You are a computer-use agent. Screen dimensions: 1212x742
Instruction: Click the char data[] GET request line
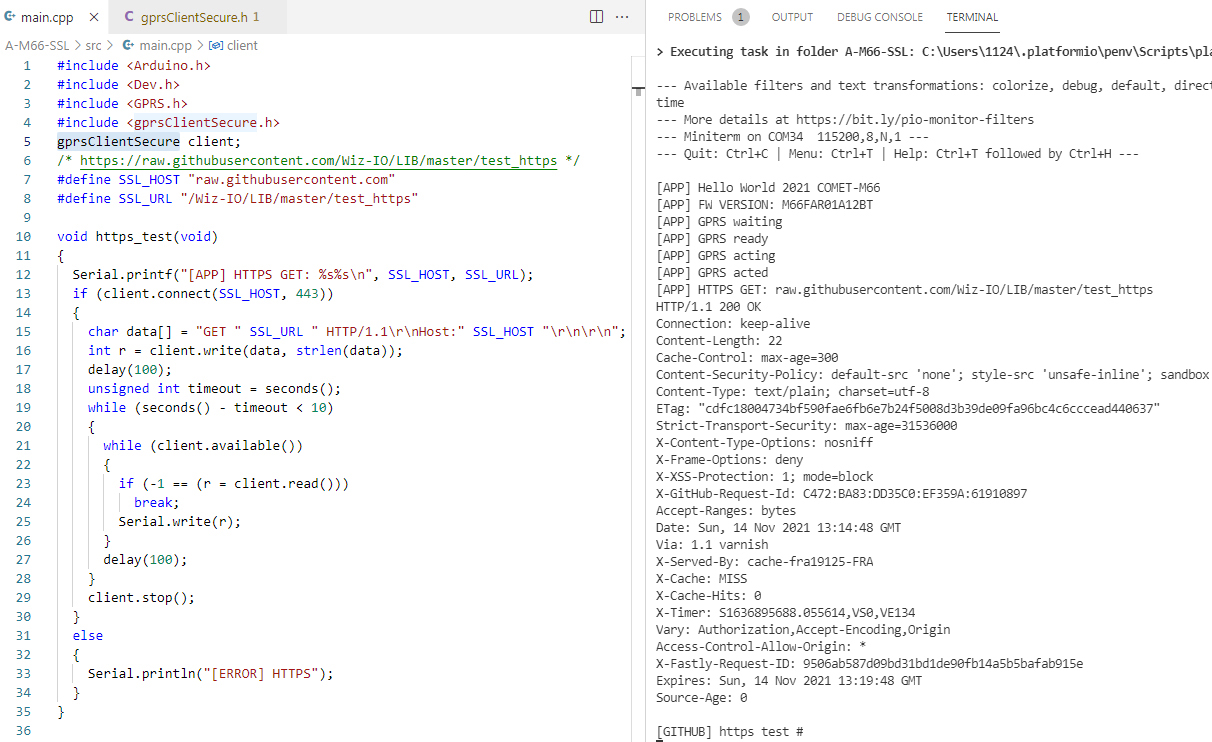click(357, 331)
